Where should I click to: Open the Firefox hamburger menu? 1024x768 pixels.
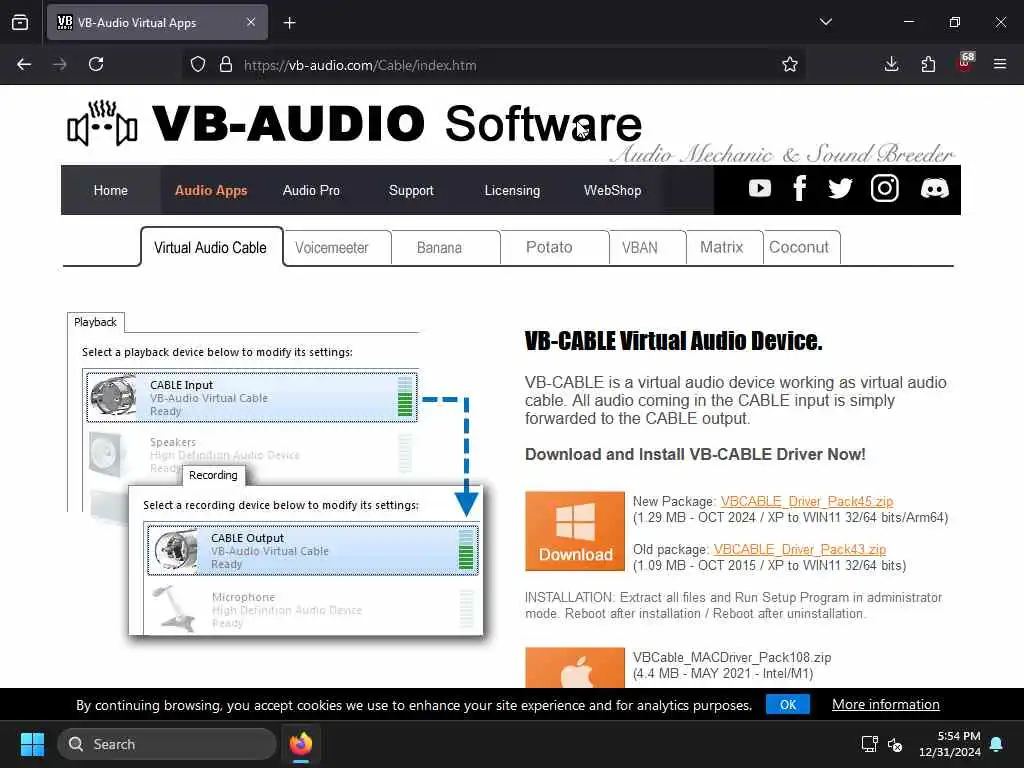(x=1000, y=64)
